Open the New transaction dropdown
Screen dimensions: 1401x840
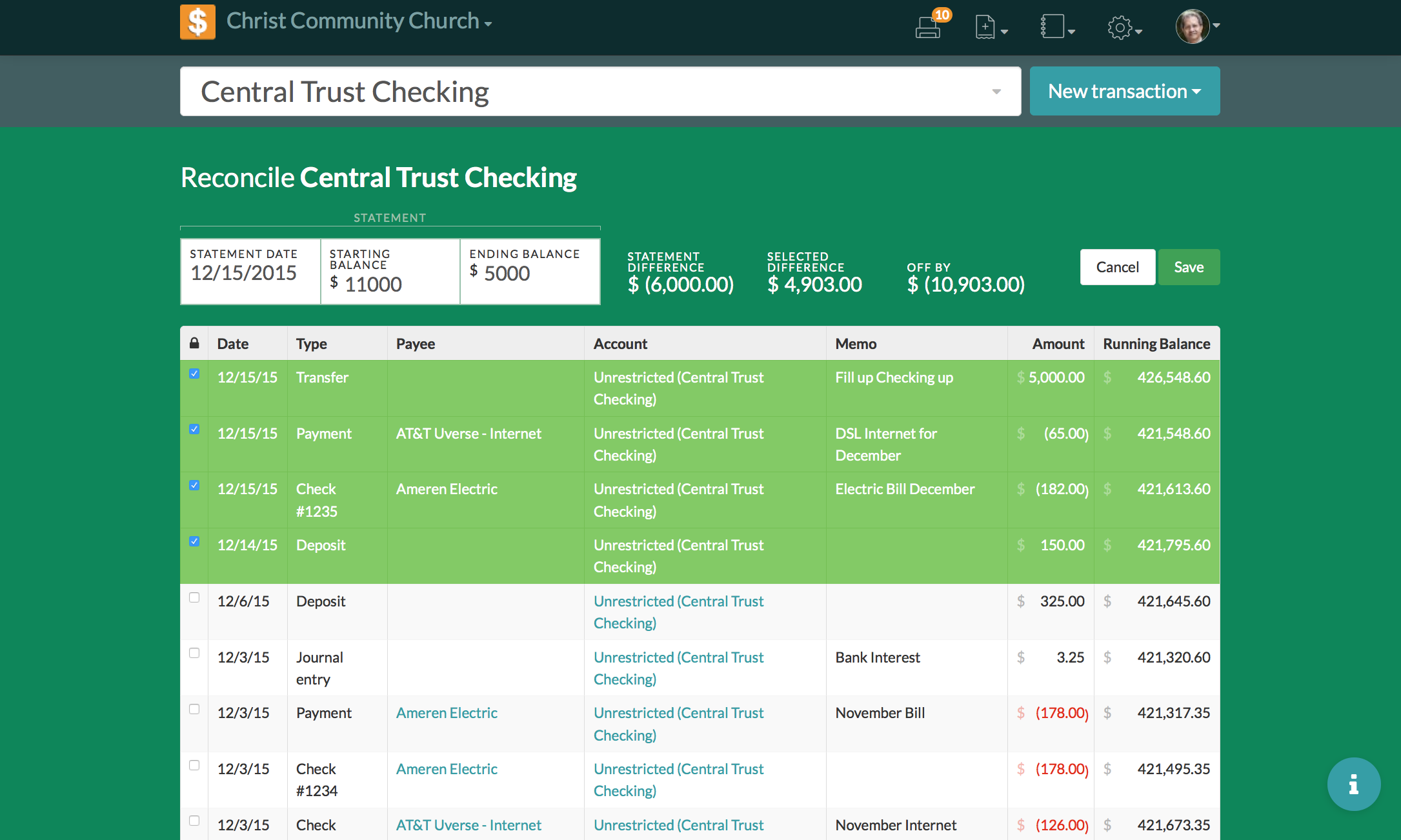(1124, 92)
